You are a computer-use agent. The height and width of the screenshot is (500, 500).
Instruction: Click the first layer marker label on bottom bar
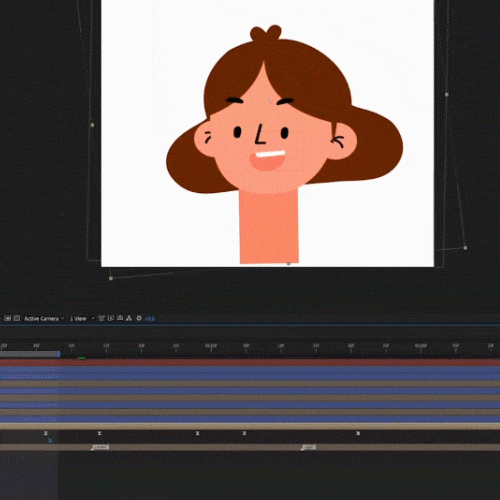coord(100,447)
